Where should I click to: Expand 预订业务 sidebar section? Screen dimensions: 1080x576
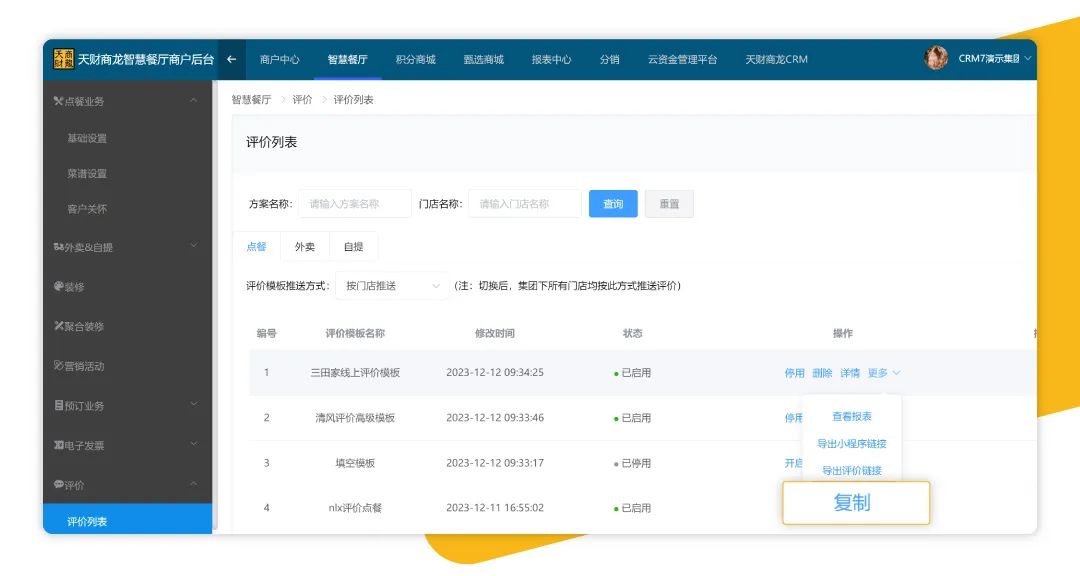(x=127, y=406)
